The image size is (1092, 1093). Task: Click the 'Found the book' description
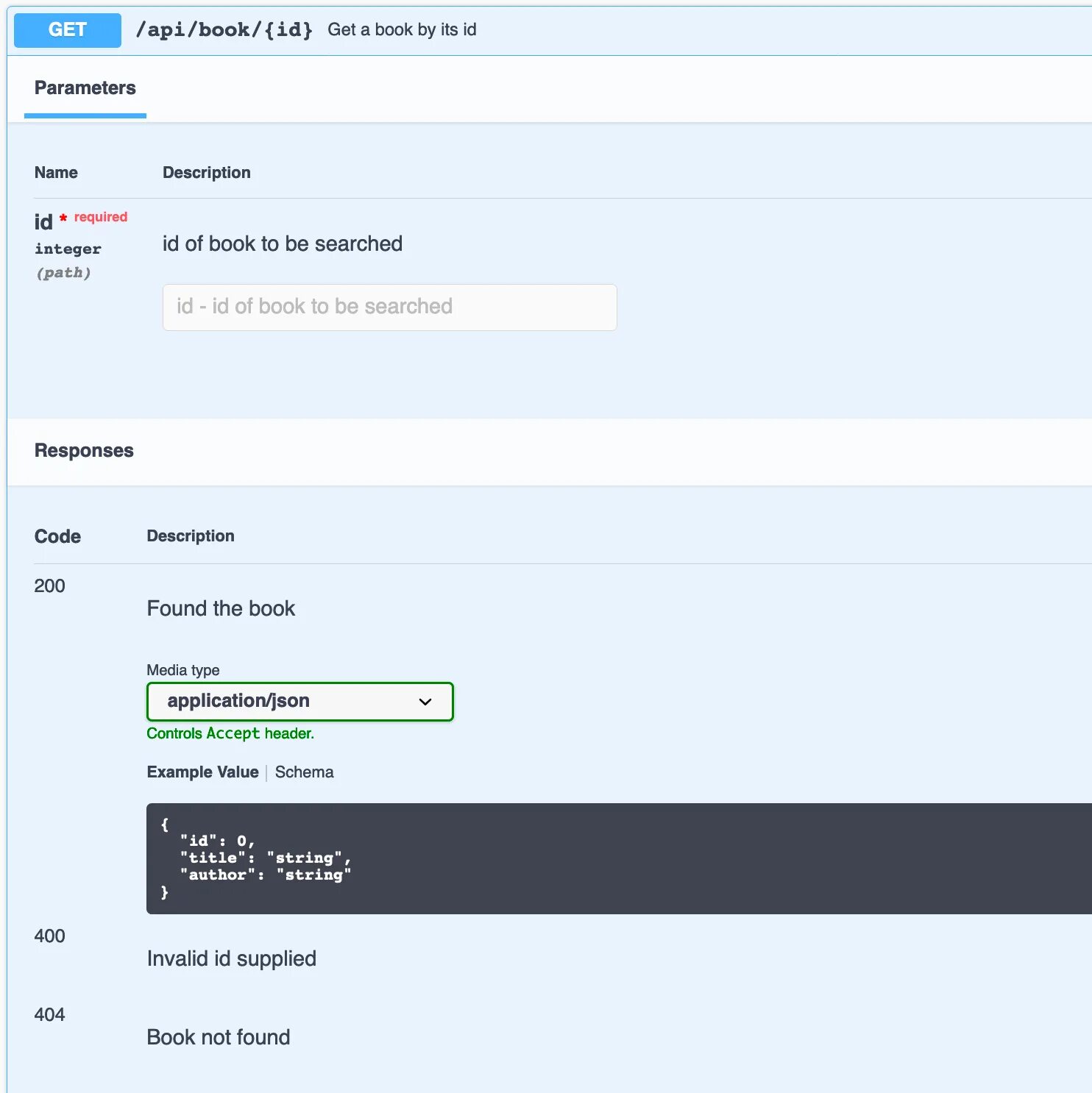pos(221,609)
